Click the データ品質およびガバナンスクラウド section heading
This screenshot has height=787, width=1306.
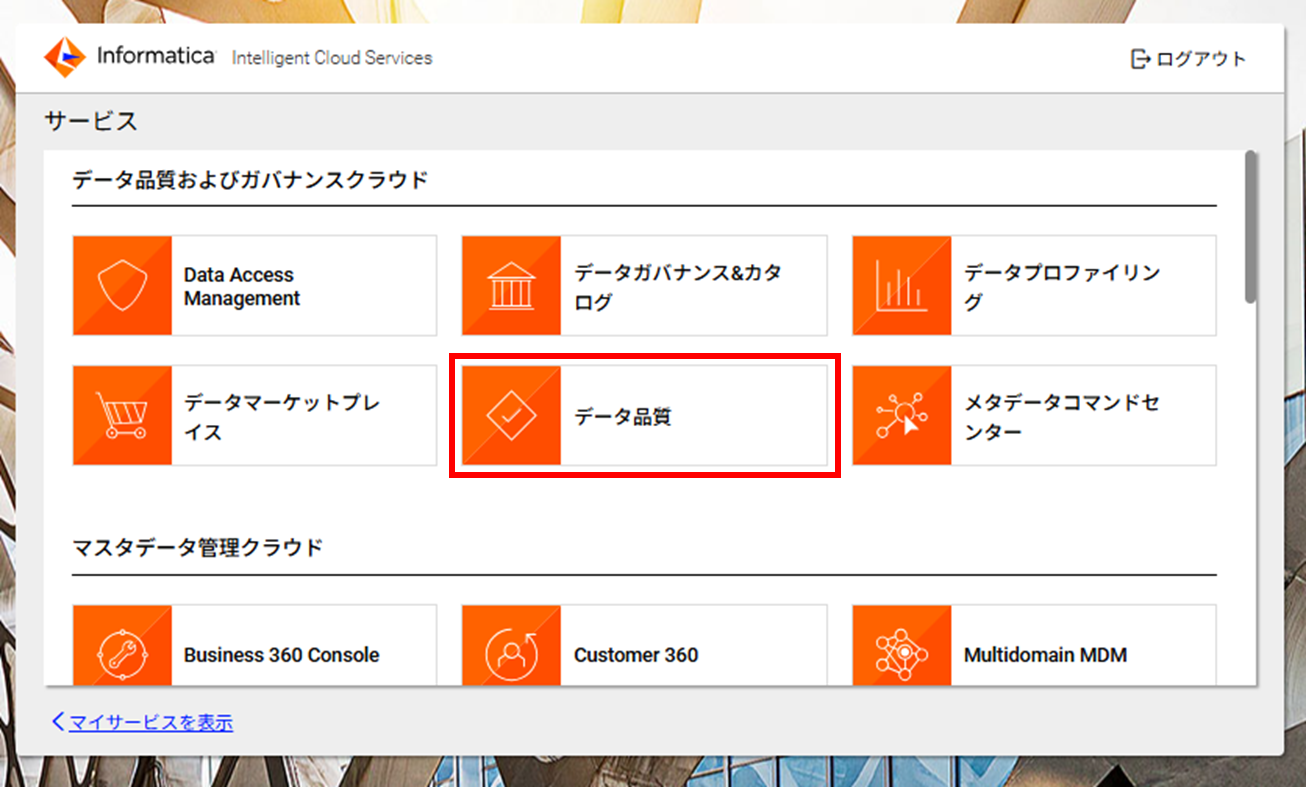pos(250,180)
